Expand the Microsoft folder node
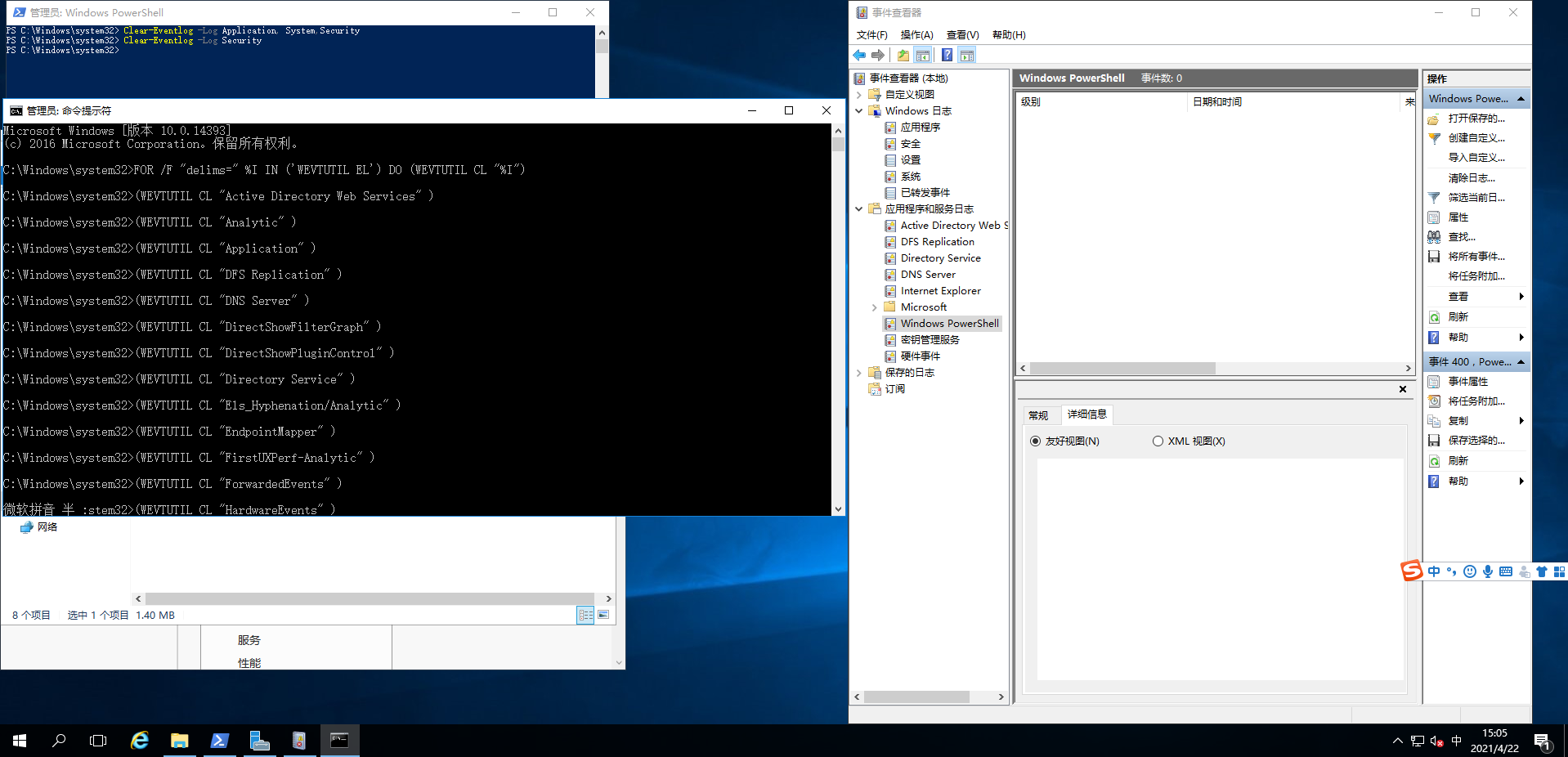 pos(874,307)
